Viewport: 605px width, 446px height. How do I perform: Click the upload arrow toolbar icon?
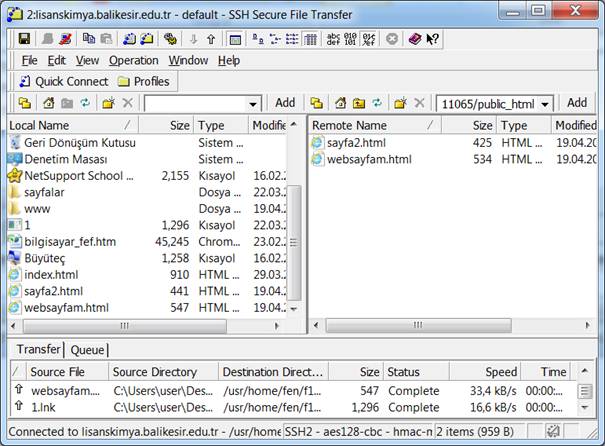click(209, 39)
